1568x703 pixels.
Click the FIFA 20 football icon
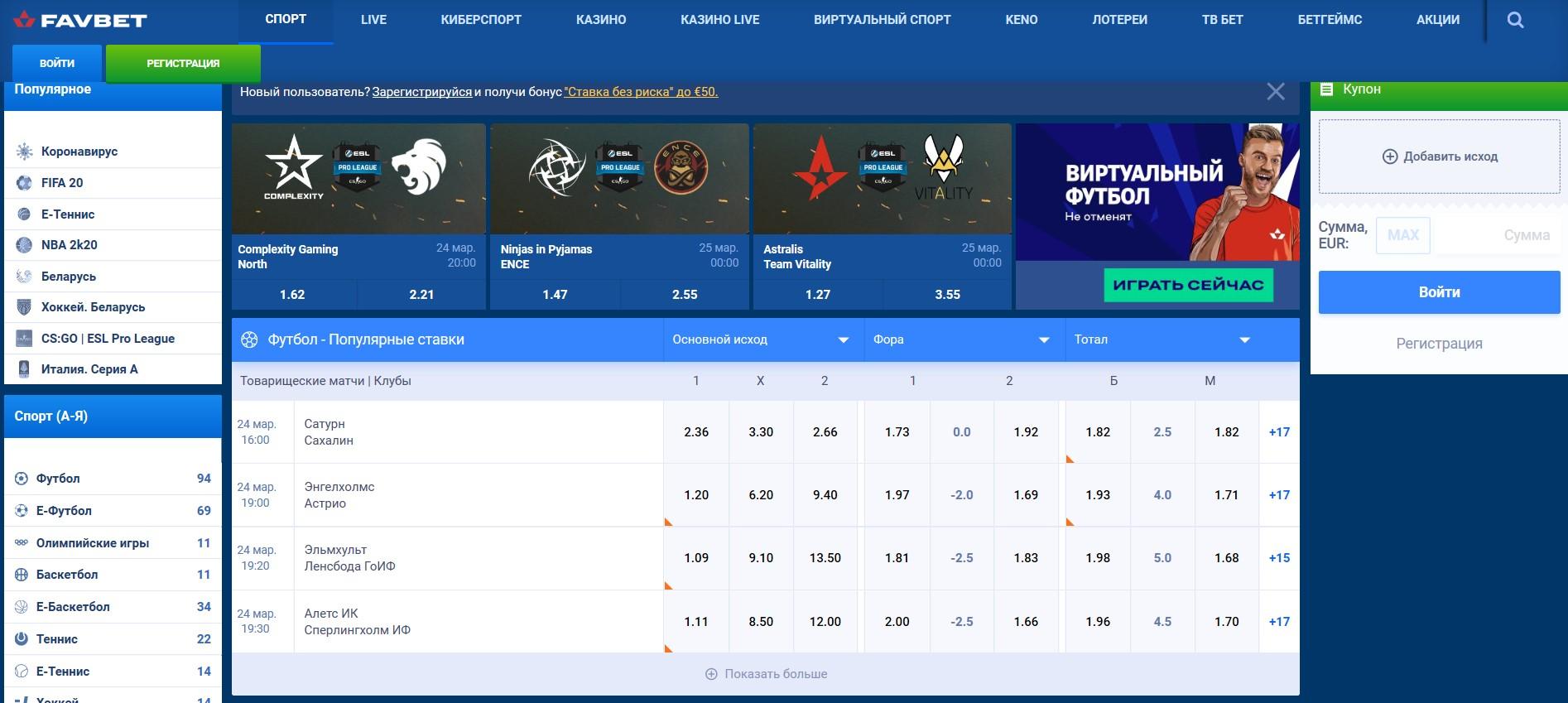(24, 183)
